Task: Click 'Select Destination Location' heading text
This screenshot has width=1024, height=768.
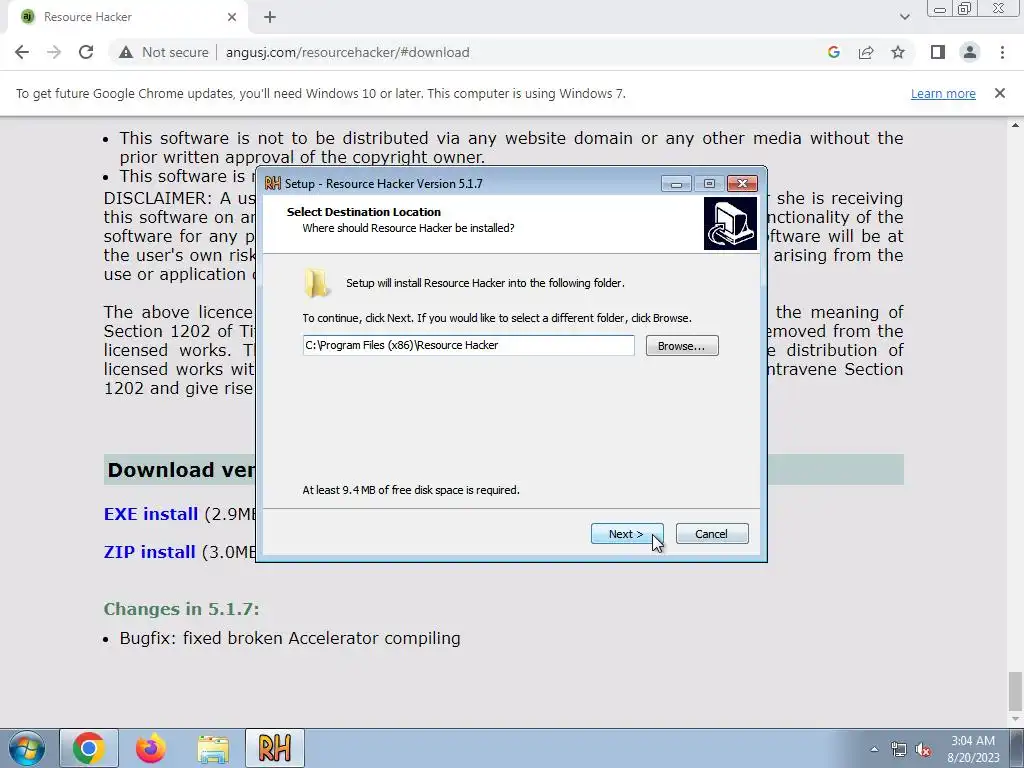Action: click(364, 212)
